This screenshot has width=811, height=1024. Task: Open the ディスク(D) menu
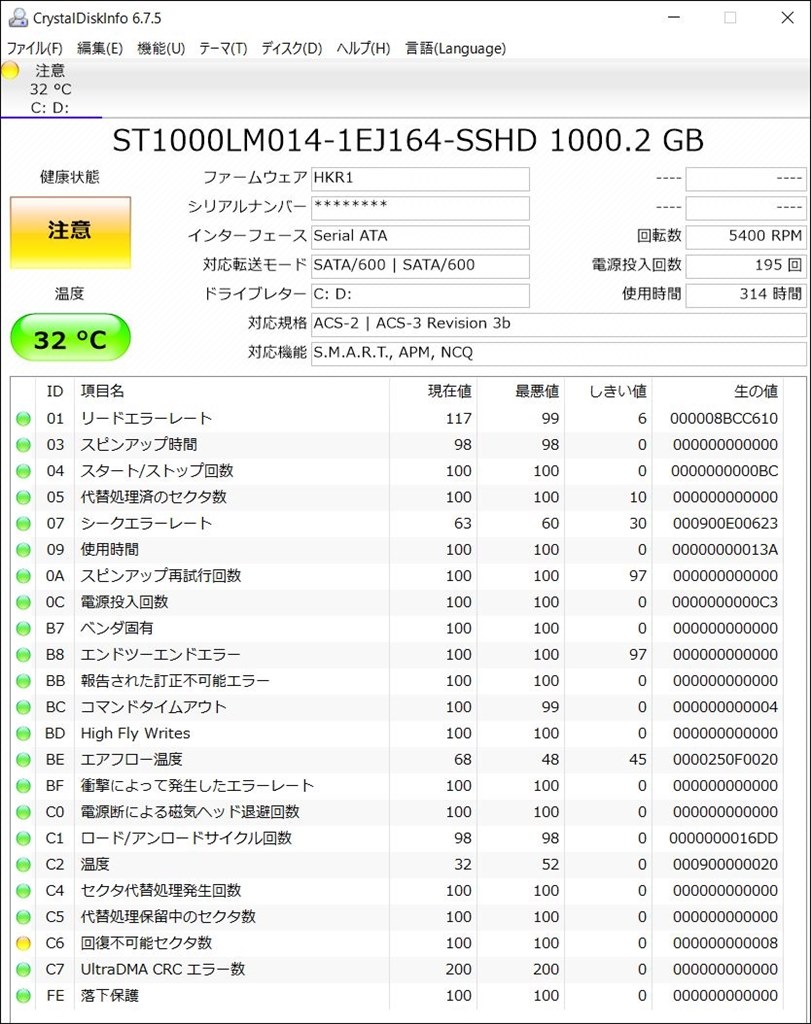pos(292,48)
